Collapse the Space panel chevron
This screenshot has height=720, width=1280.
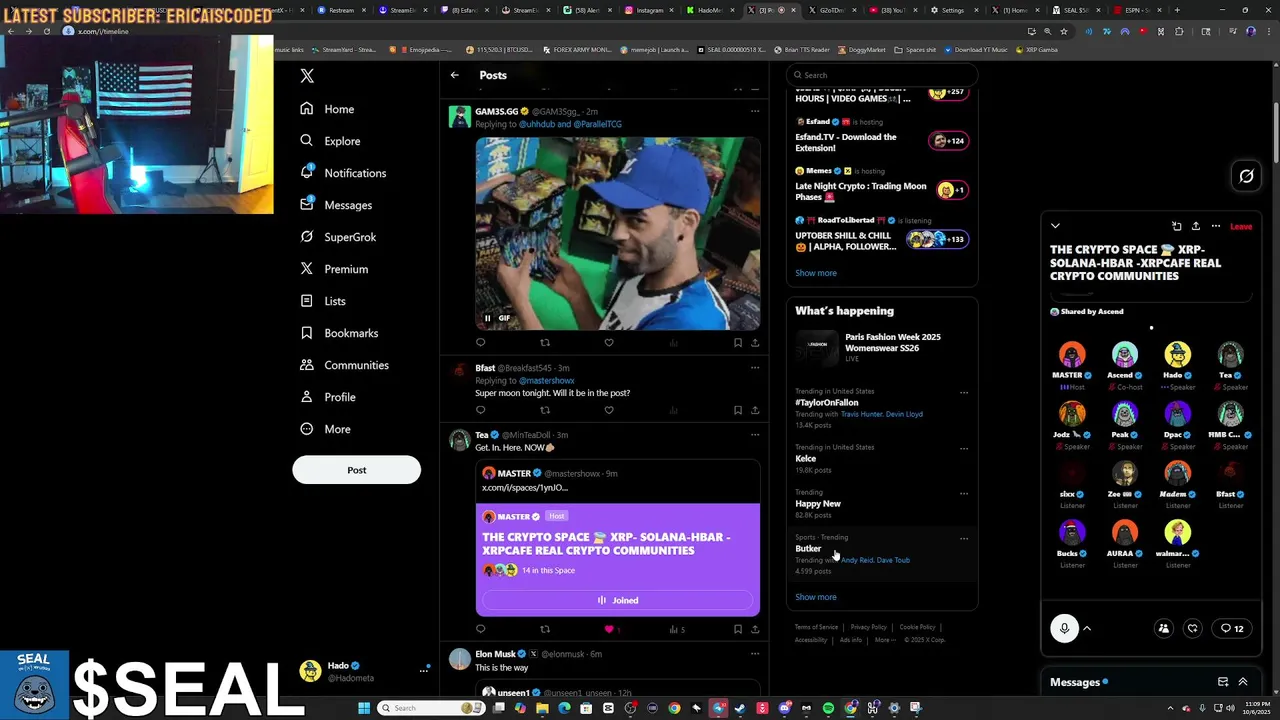(1055, 227)
